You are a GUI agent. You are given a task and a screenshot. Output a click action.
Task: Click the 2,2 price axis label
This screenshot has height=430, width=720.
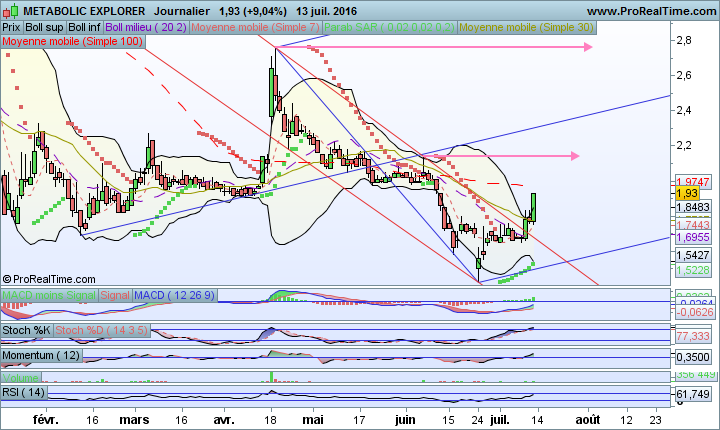point(684,145)
